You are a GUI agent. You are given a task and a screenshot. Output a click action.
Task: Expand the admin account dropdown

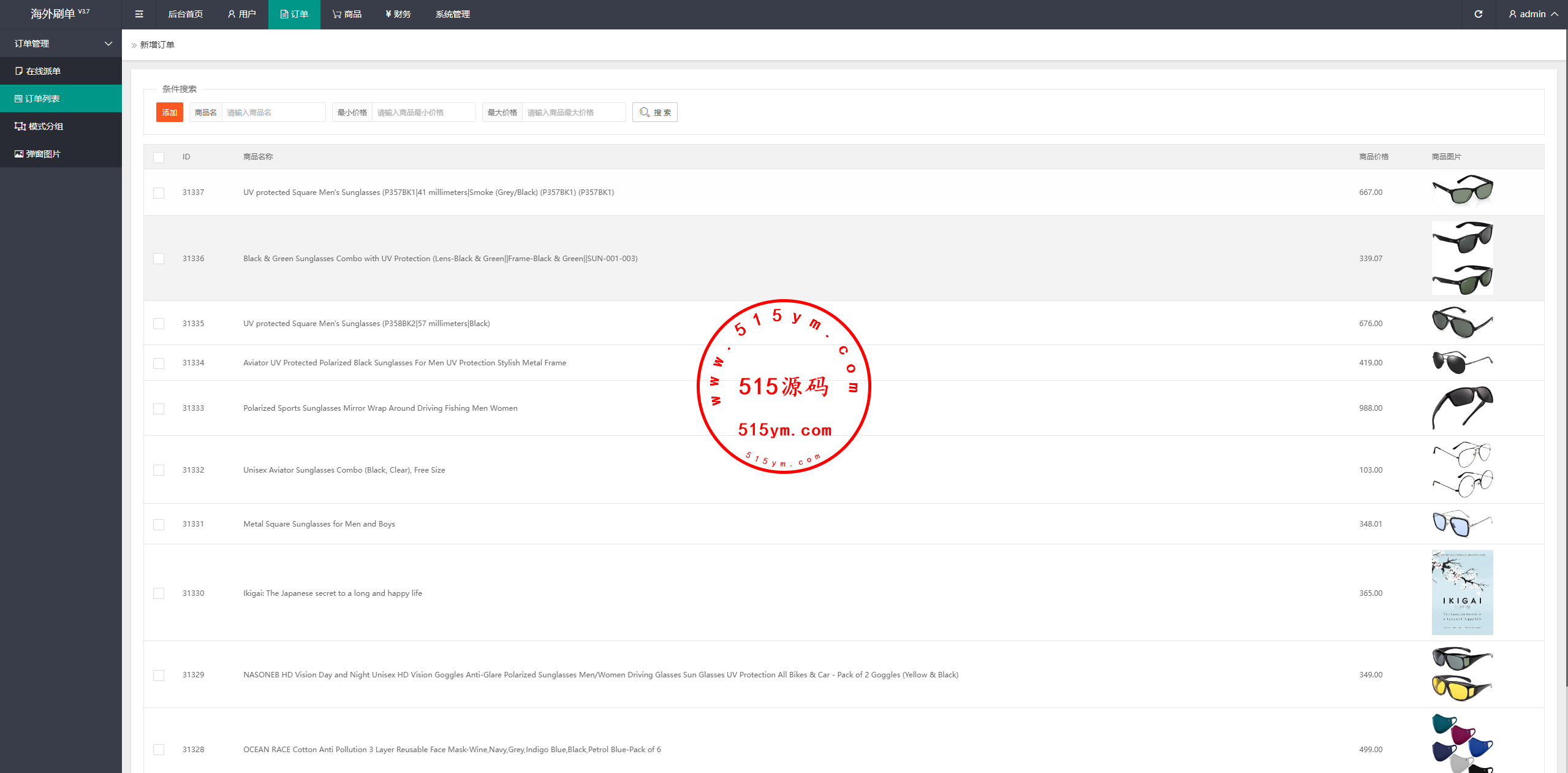(1533, 14)
